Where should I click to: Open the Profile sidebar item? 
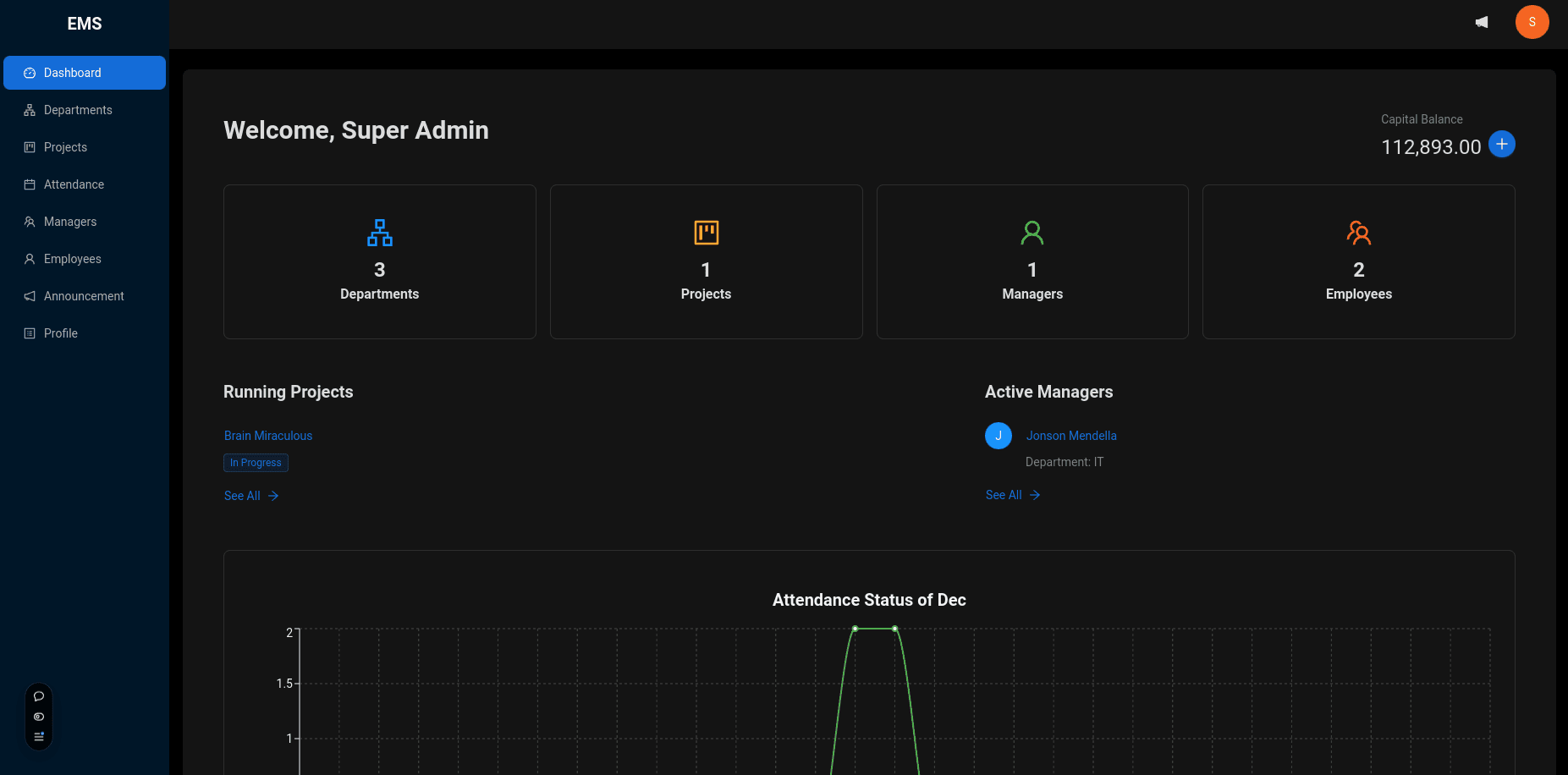[85, 333]
